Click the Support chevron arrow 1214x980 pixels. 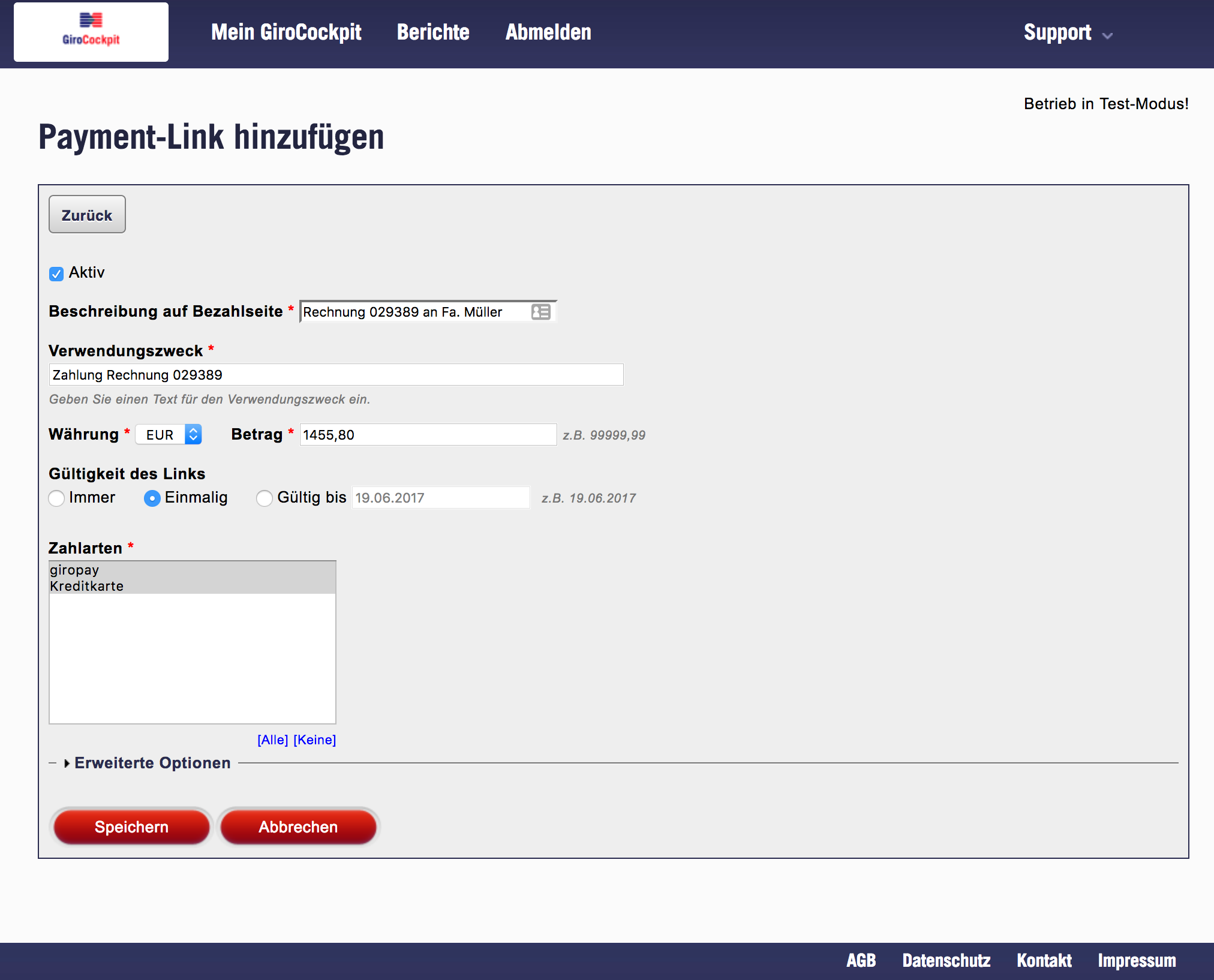[1107, 35]
